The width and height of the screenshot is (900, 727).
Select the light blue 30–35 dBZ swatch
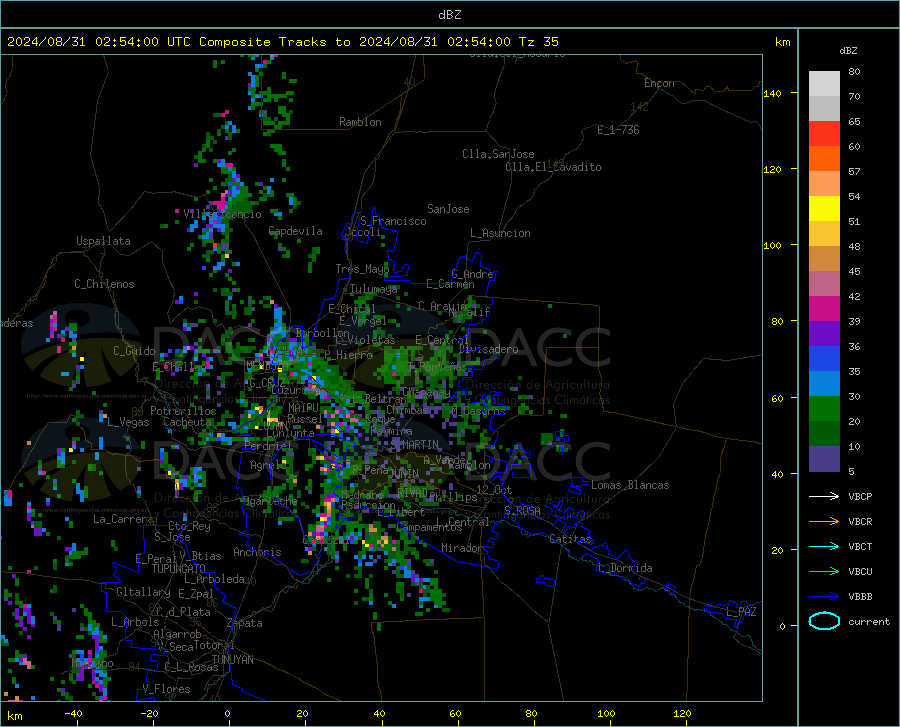tap(824, 384)
